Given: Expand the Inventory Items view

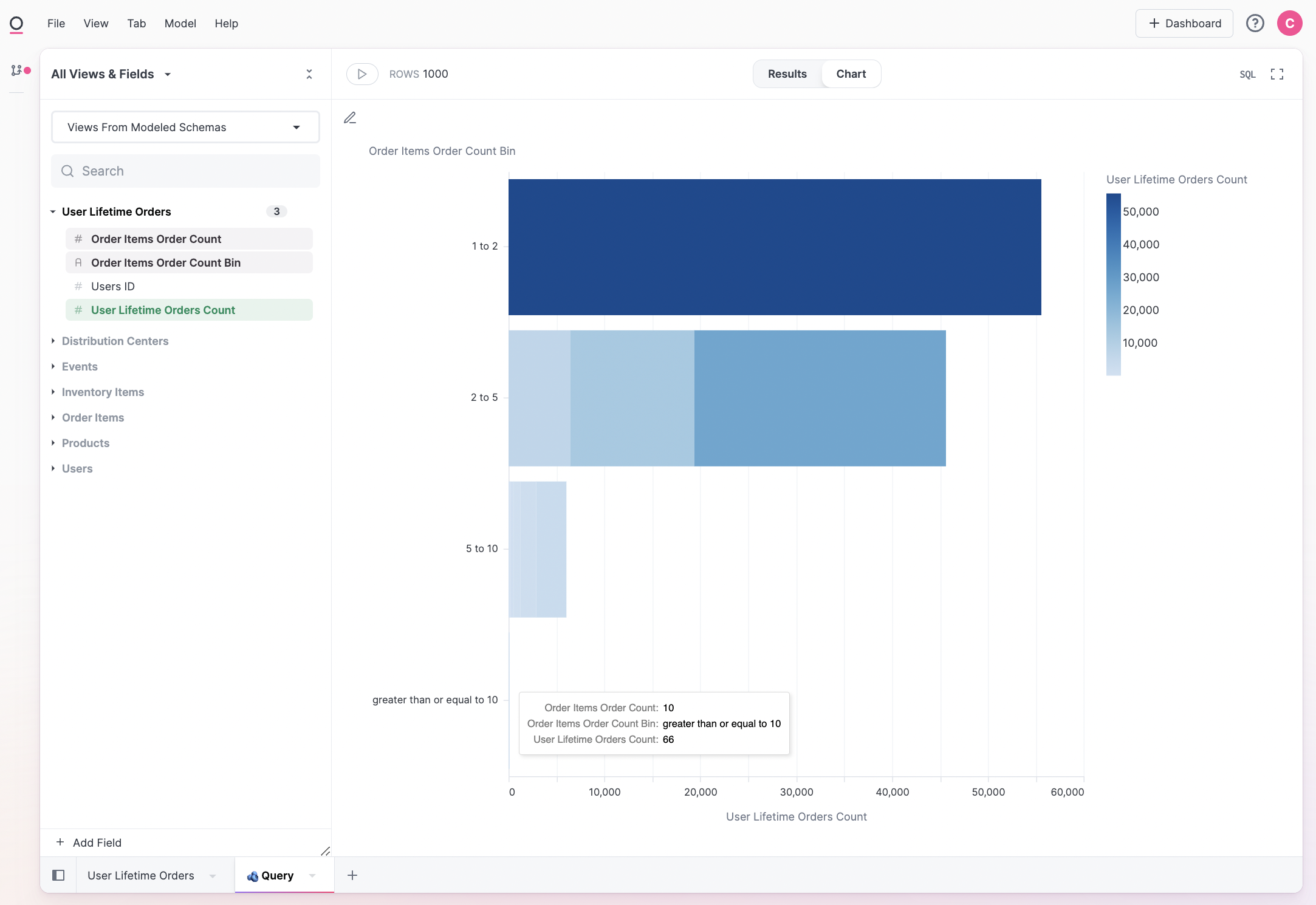Looking at the screenshot, I should pyautogui.click(x=103, y=392).
